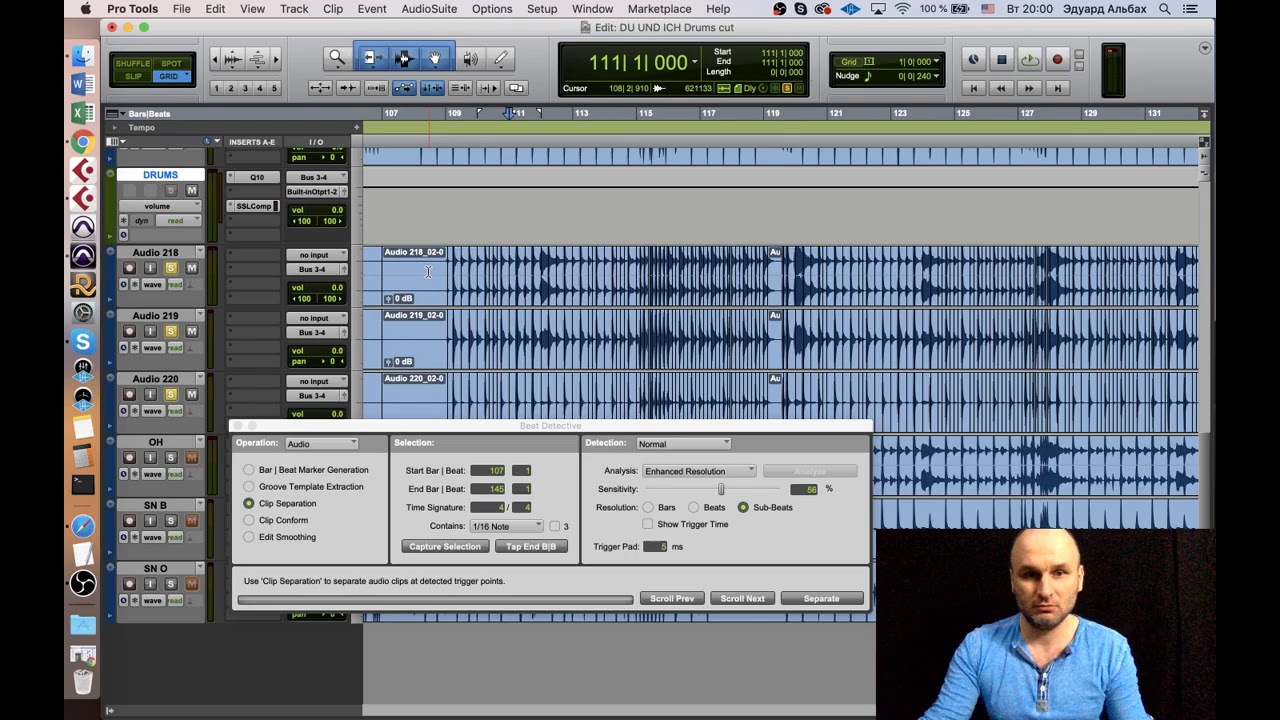Click the Tap End B|B button
Viewport: 1280px width, 720px height.
531,547
